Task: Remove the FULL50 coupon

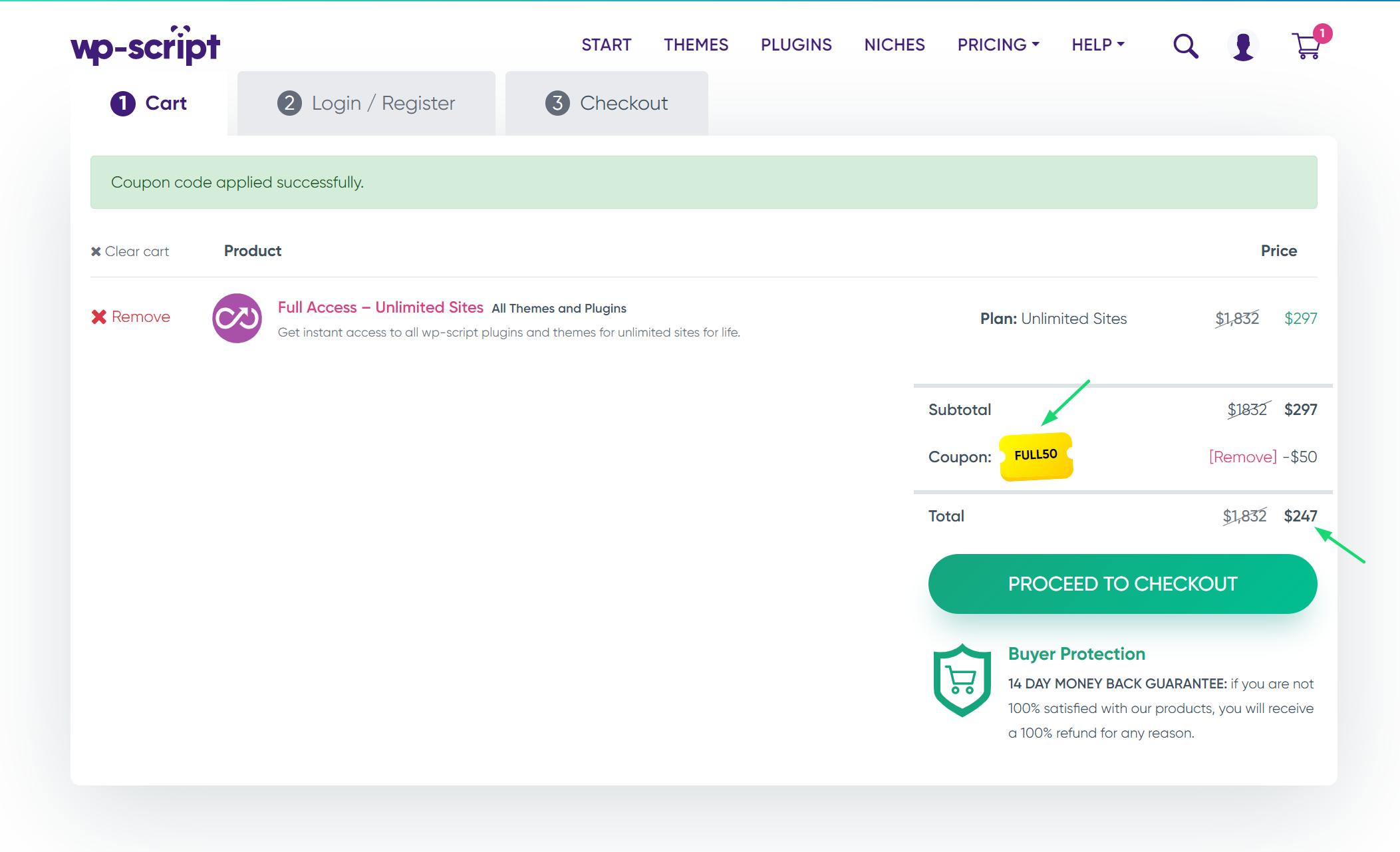Action: pyautogui.click(x=1242, y=457)
